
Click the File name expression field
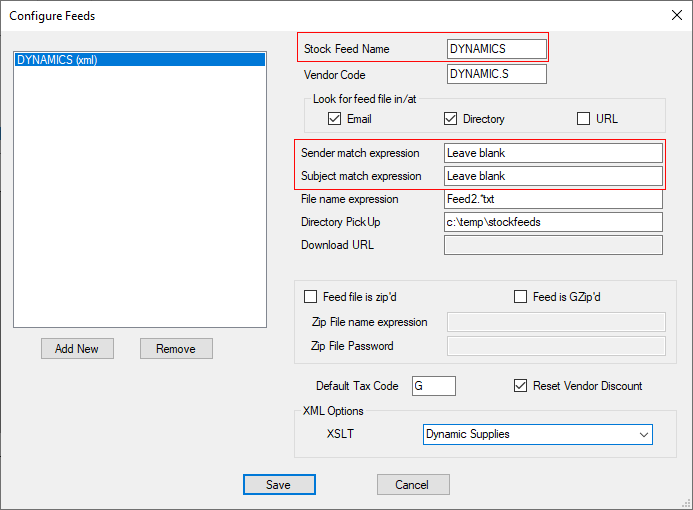(553, 199)
